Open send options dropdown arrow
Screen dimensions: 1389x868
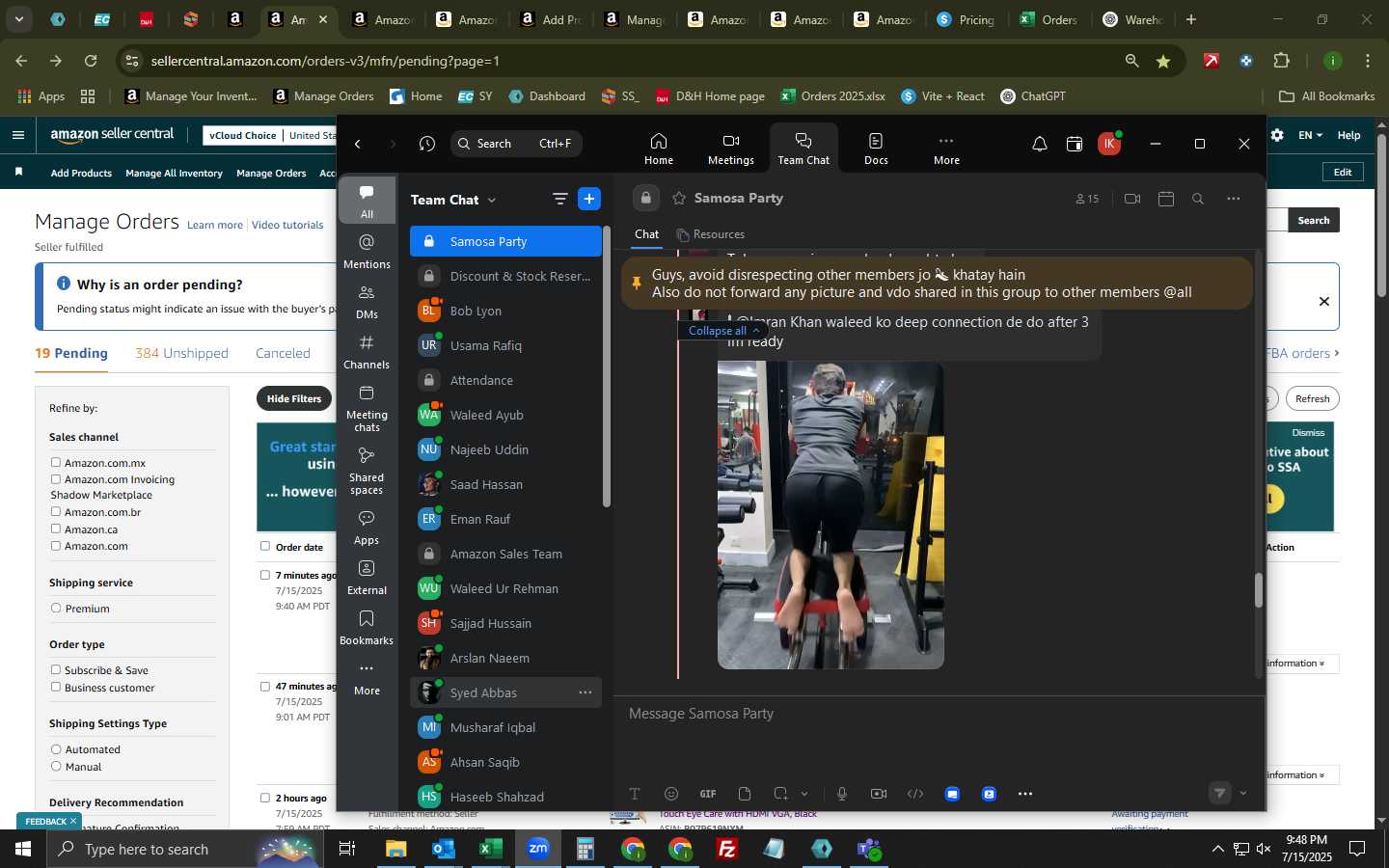(1243, 793)
